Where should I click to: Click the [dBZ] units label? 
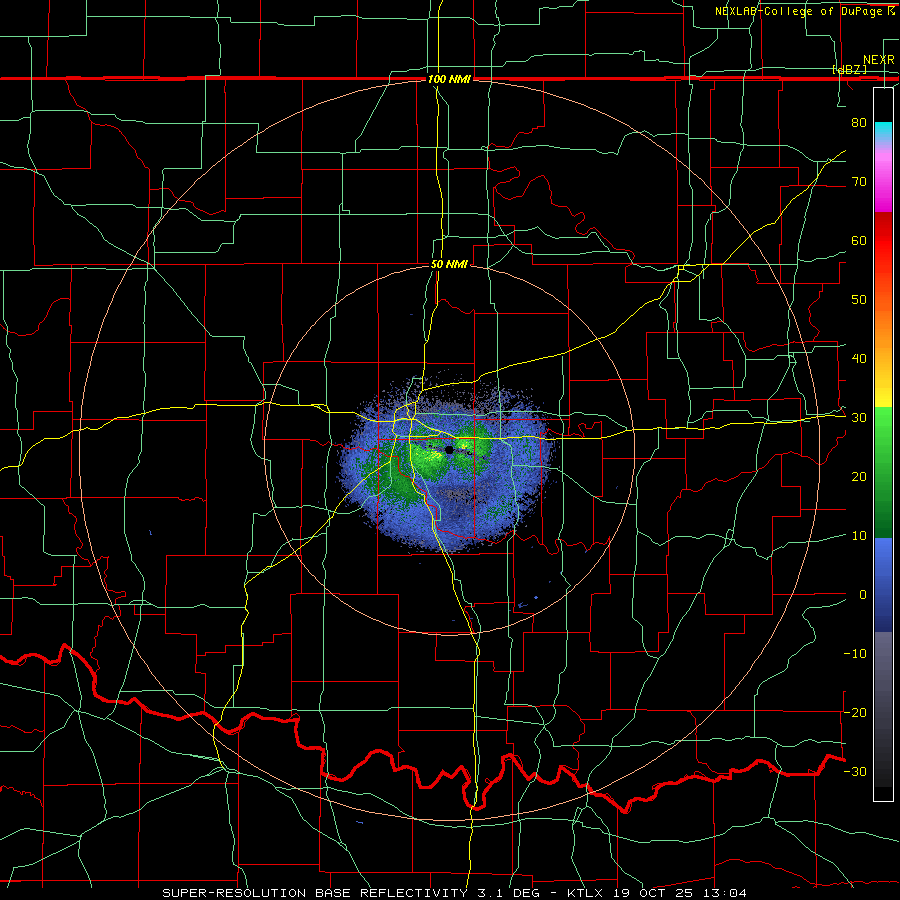pyautogui.click(x=849, y=70)
